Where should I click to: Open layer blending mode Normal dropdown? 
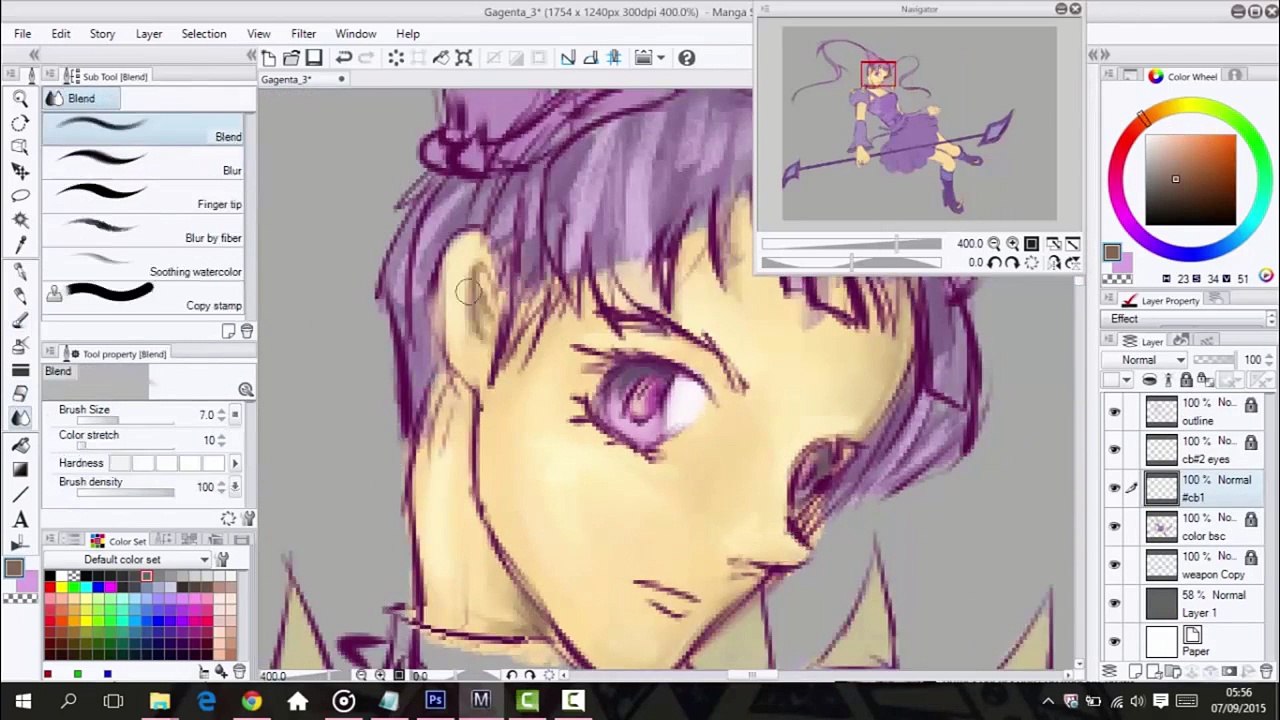tap(1145, 360)
